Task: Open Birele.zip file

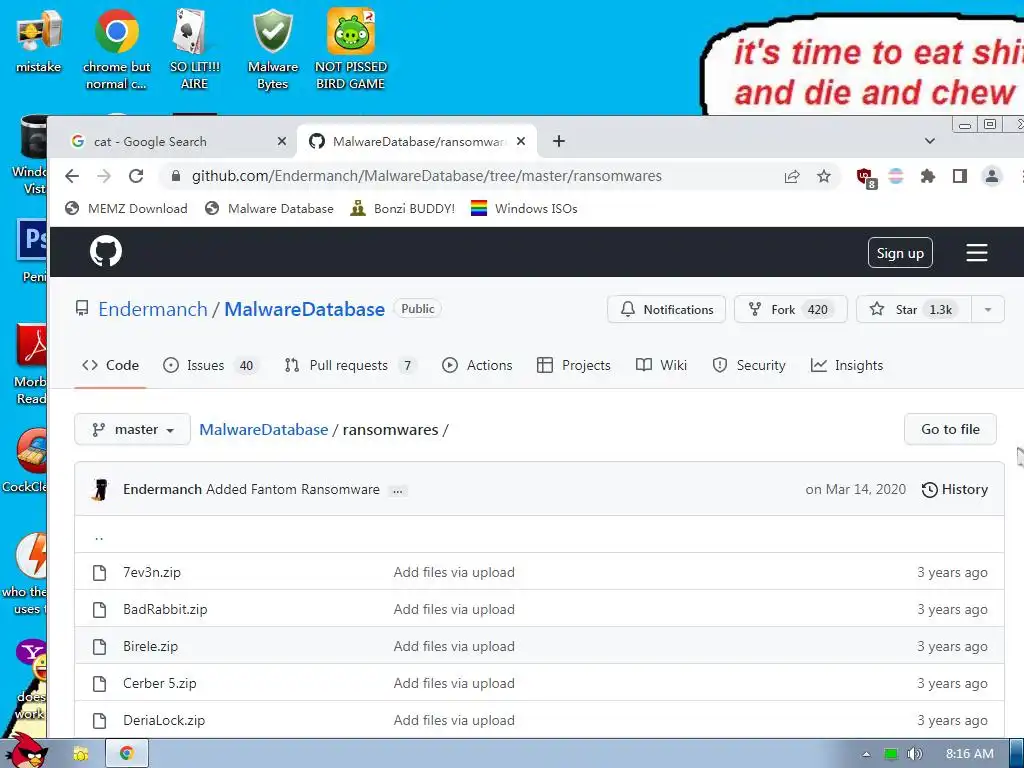Action: point(151,647)
